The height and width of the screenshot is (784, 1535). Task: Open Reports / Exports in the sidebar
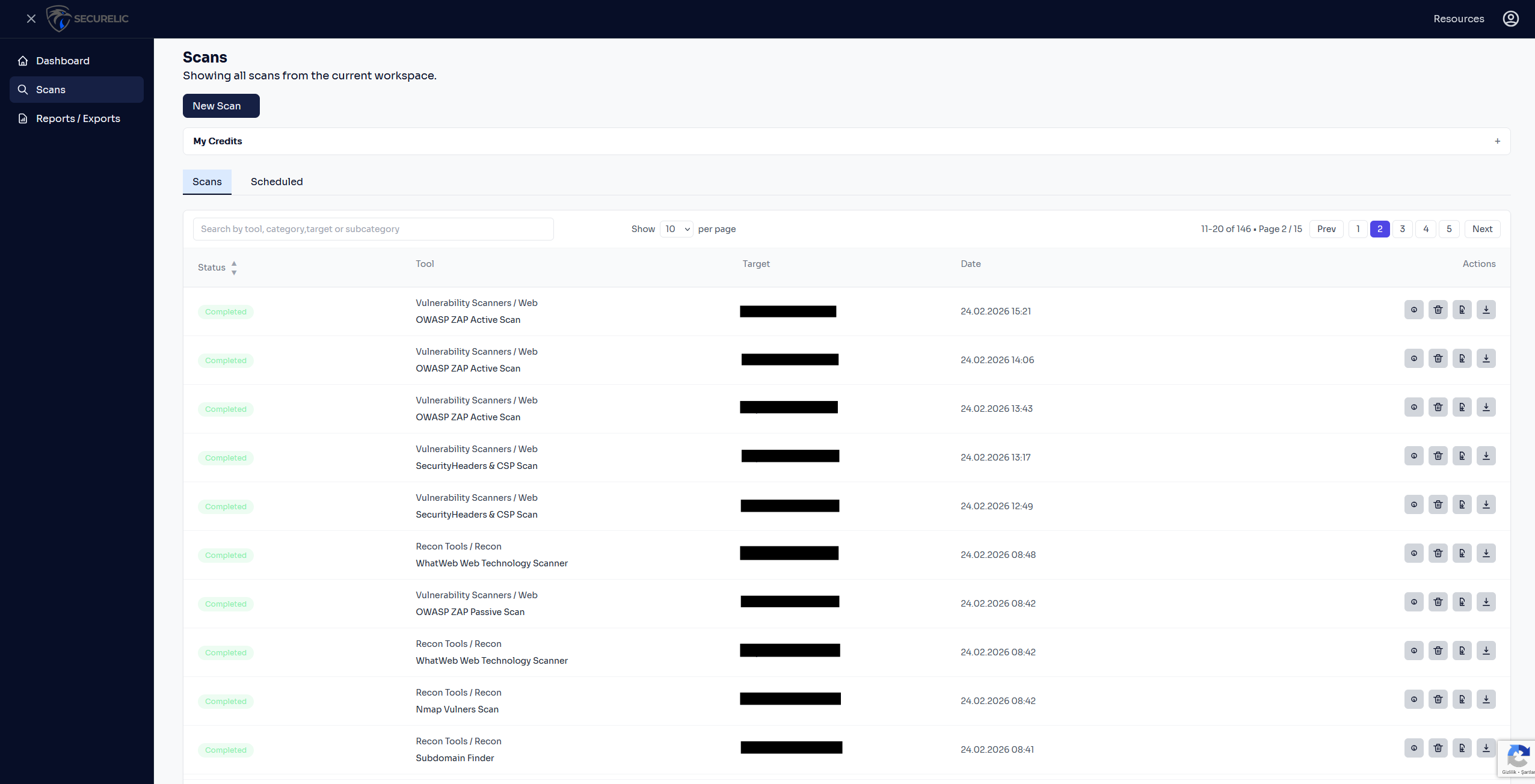78,118
